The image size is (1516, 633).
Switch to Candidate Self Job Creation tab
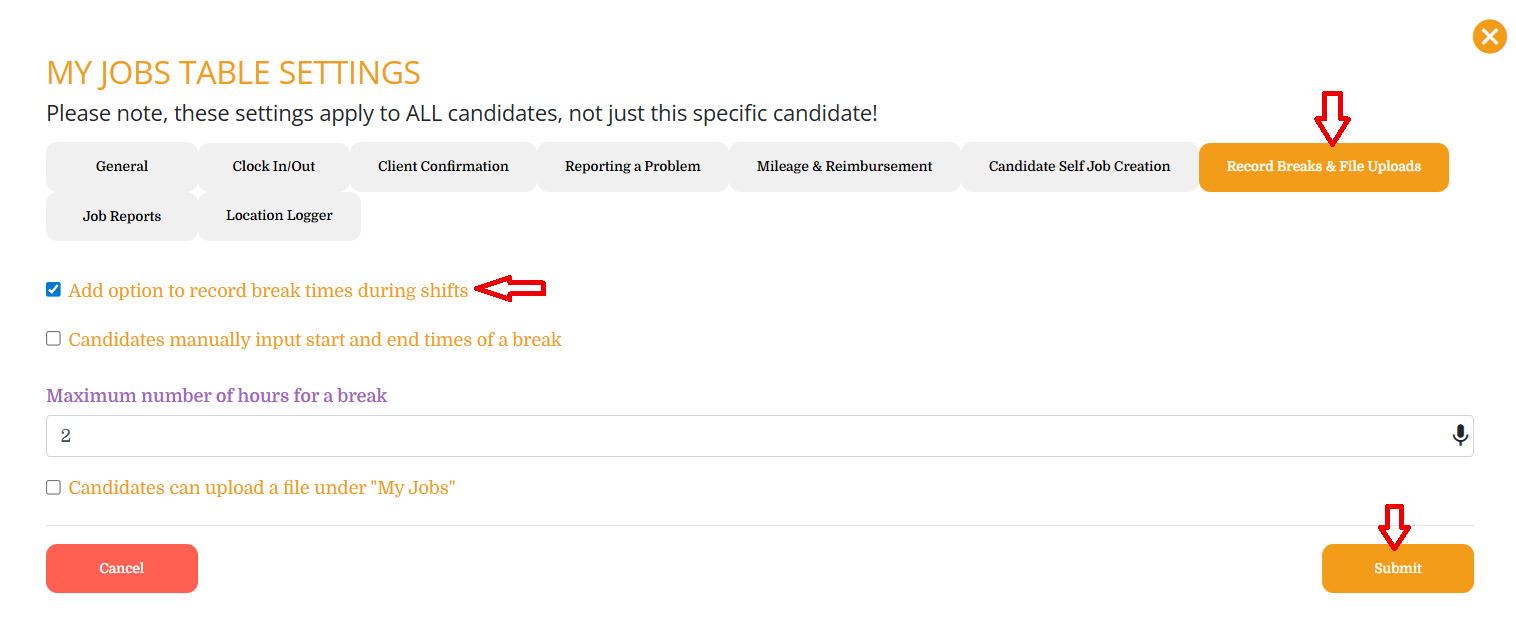point(1079,167)
